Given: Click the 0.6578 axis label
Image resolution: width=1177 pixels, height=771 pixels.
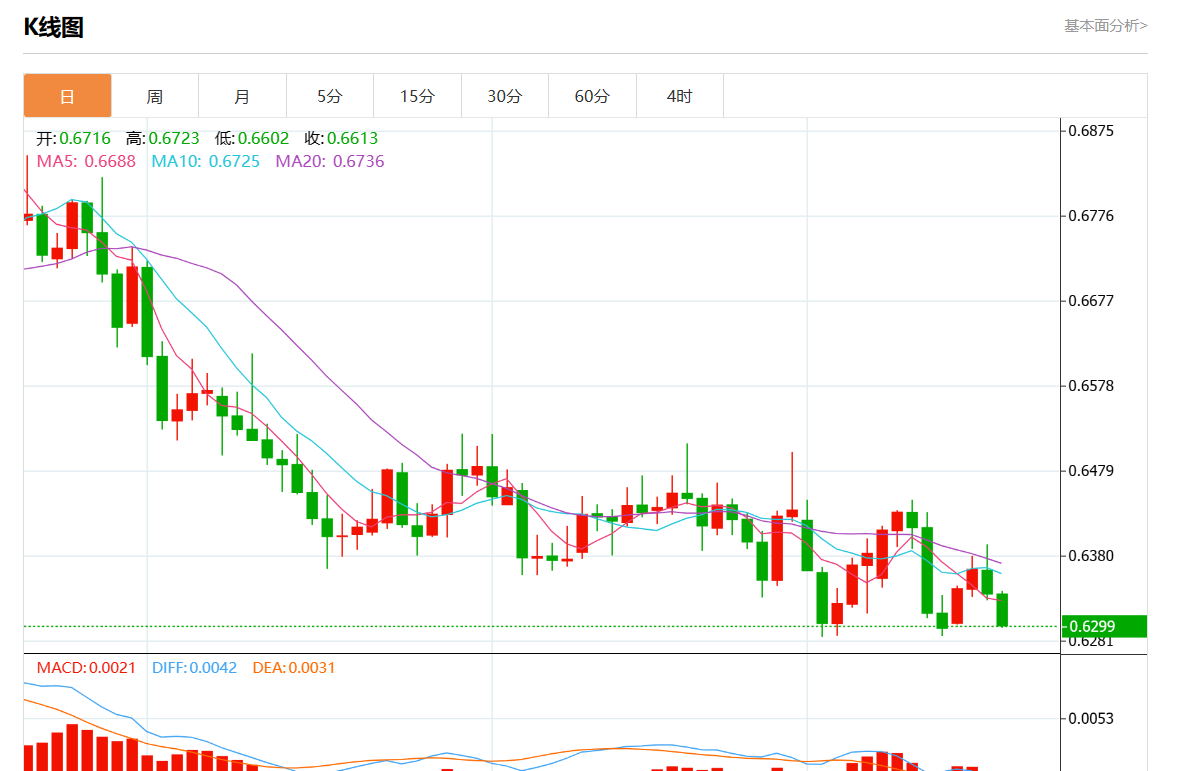Looking at the screenshot, I should [1091, 386].
